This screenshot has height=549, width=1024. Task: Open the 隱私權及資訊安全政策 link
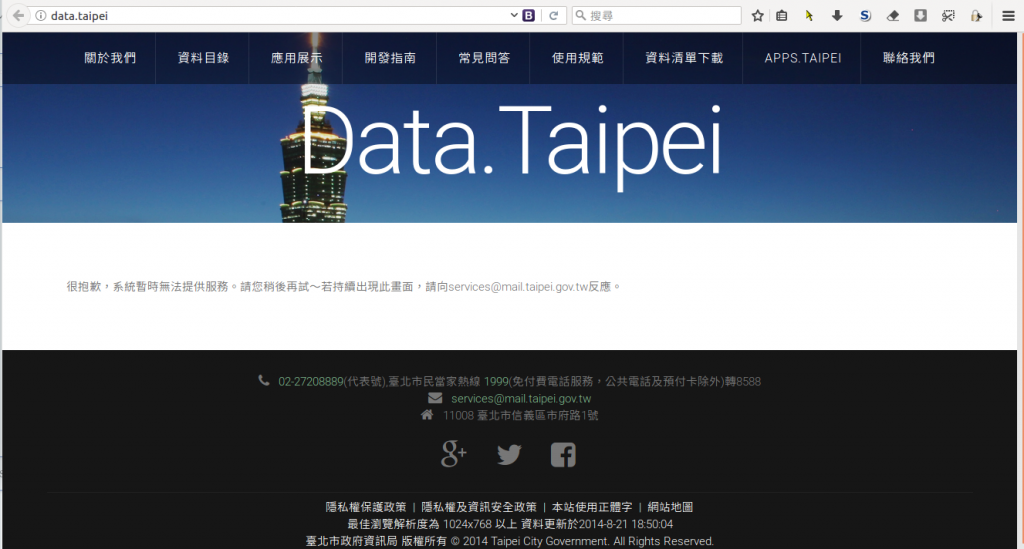click(479, 507)
